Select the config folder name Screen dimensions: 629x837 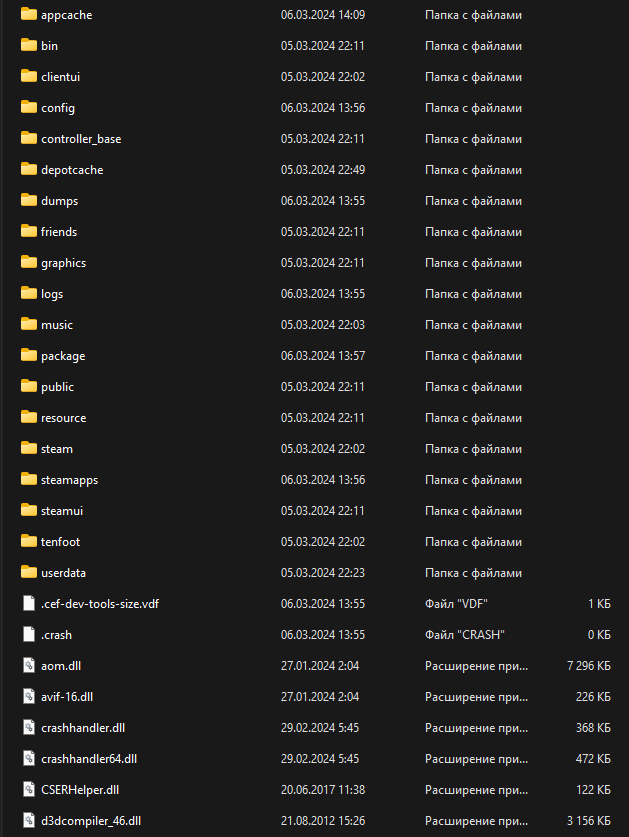pos(58,108)
